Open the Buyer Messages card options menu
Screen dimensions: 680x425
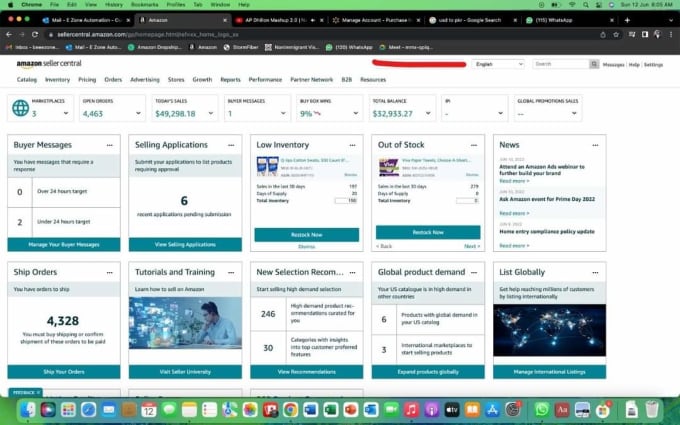pos(110,145)
